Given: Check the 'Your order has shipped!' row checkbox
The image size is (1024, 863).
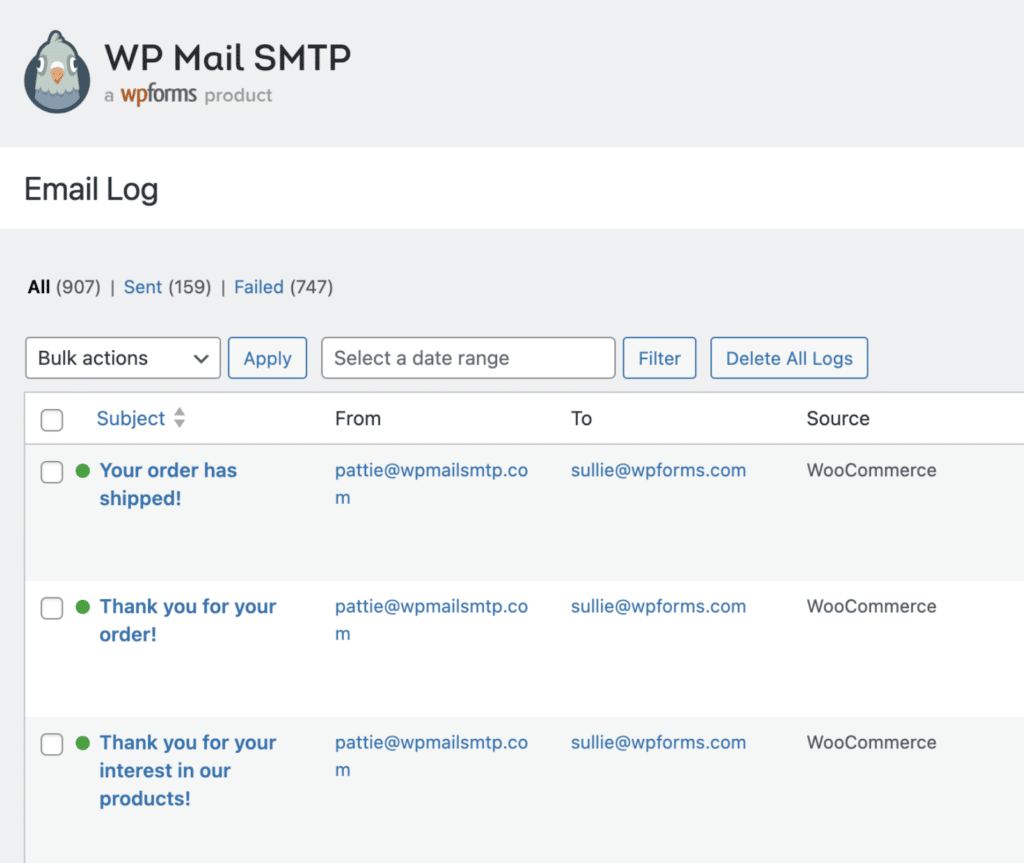Looking at the screenshot, I should tap(52, 472).
